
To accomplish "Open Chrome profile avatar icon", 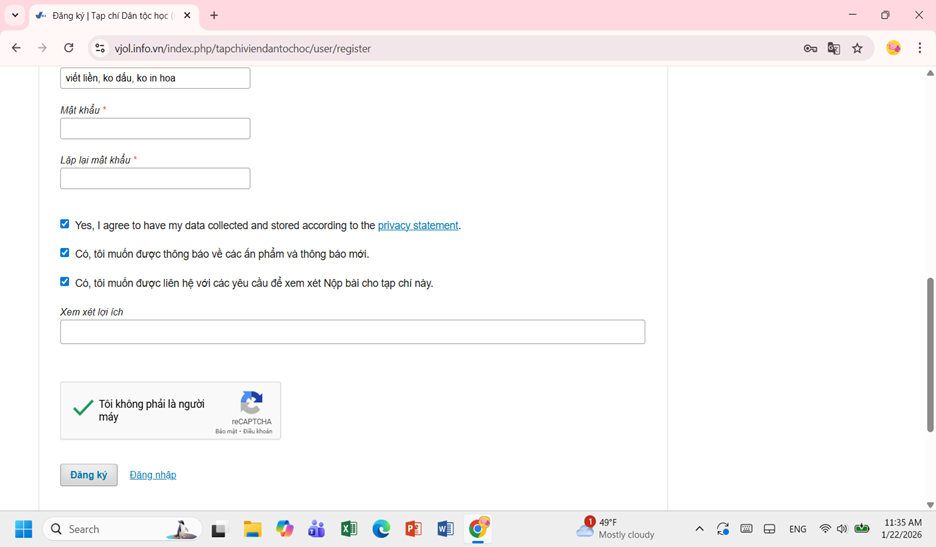I will tap(893, 48).
